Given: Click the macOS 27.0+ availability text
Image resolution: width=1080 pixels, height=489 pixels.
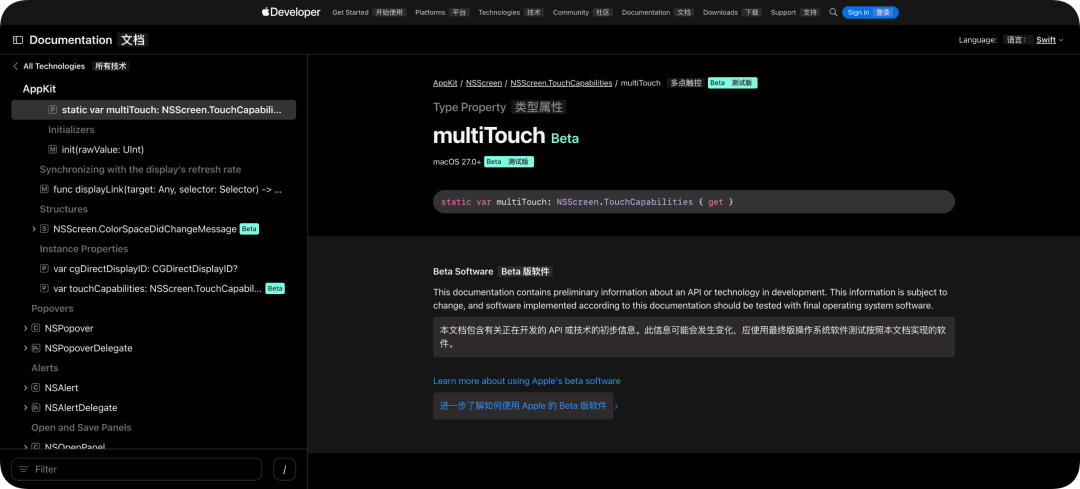Looking at the screenshot, I should (457, 162).
